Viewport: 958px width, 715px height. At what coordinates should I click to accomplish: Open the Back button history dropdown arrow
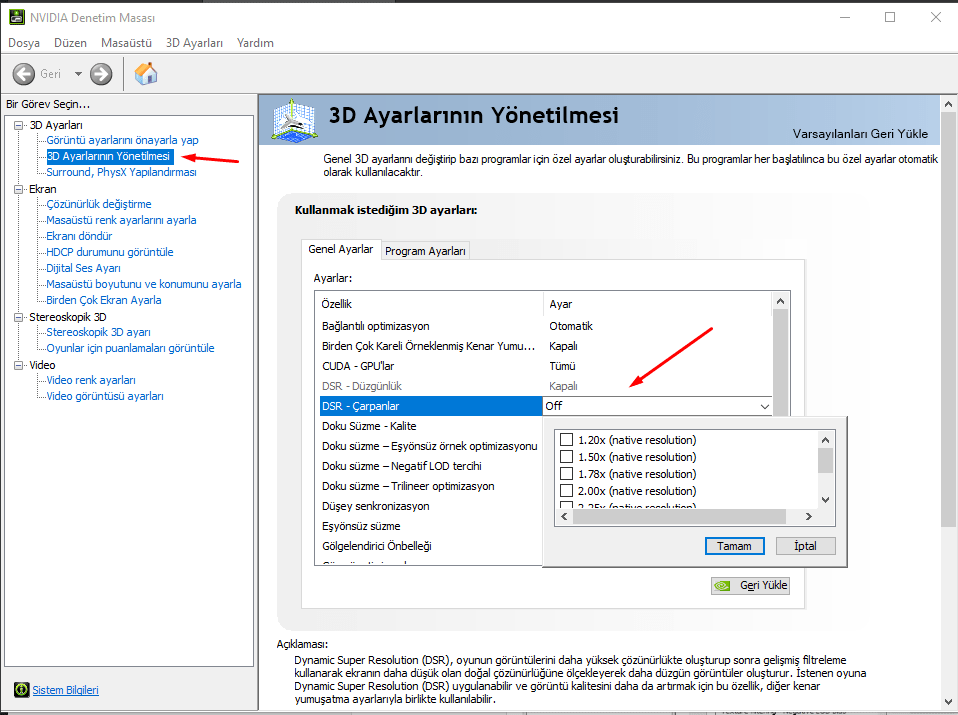click(x=78, y=74)
